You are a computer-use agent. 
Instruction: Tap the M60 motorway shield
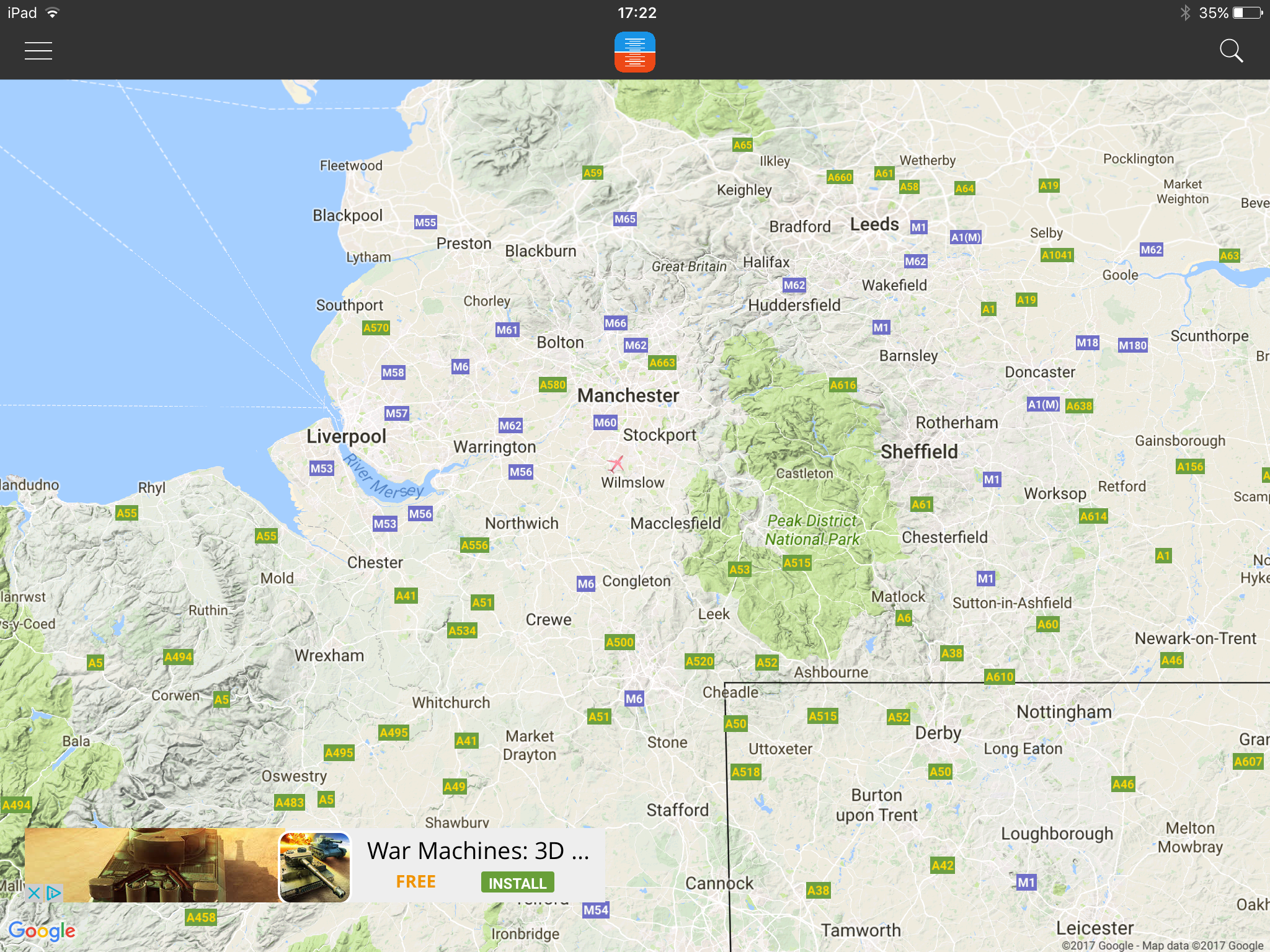pyautogui.click(x=605, y=423)
